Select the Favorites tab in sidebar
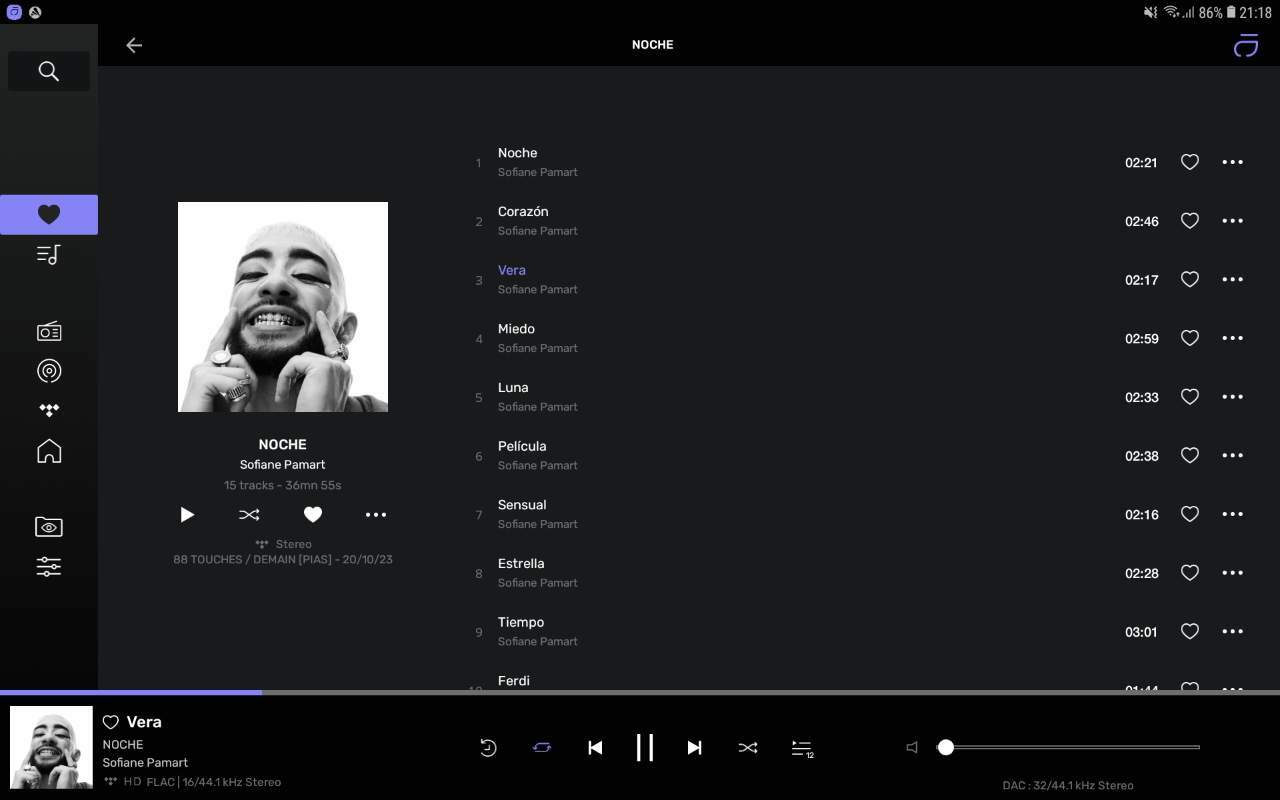The width and height of the screenshot is (1280, 800). (x=48, y=214)
